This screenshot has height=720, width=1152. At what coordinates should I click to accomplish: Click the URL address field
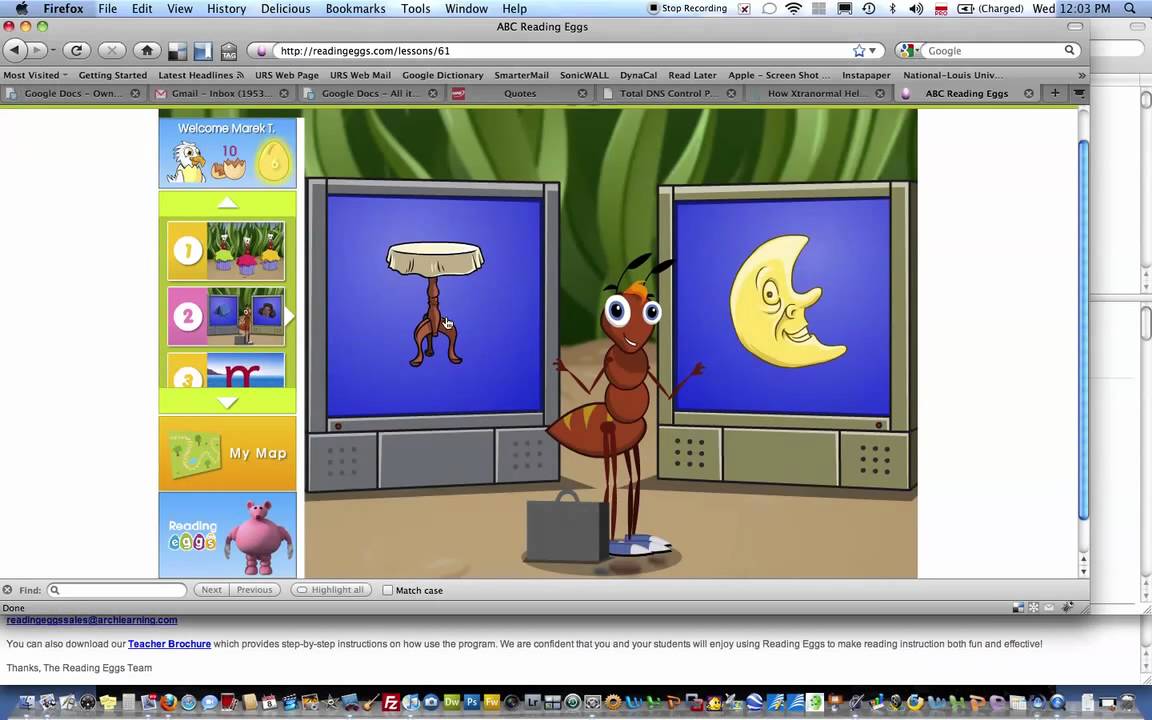[564, 51]
